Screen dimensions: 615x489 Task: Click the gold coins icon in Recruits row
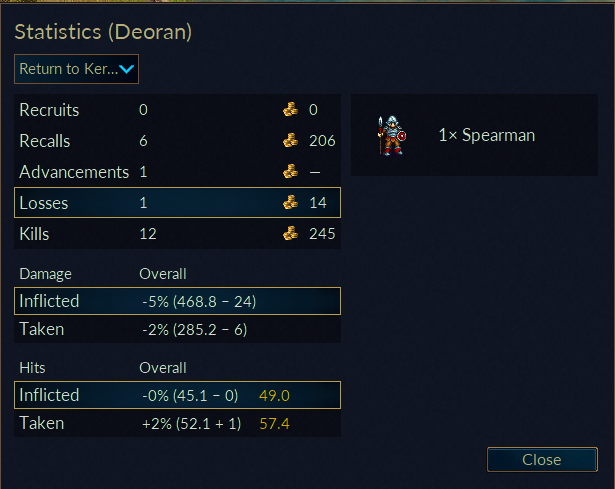pyautogui.click(x=290, y=109)
